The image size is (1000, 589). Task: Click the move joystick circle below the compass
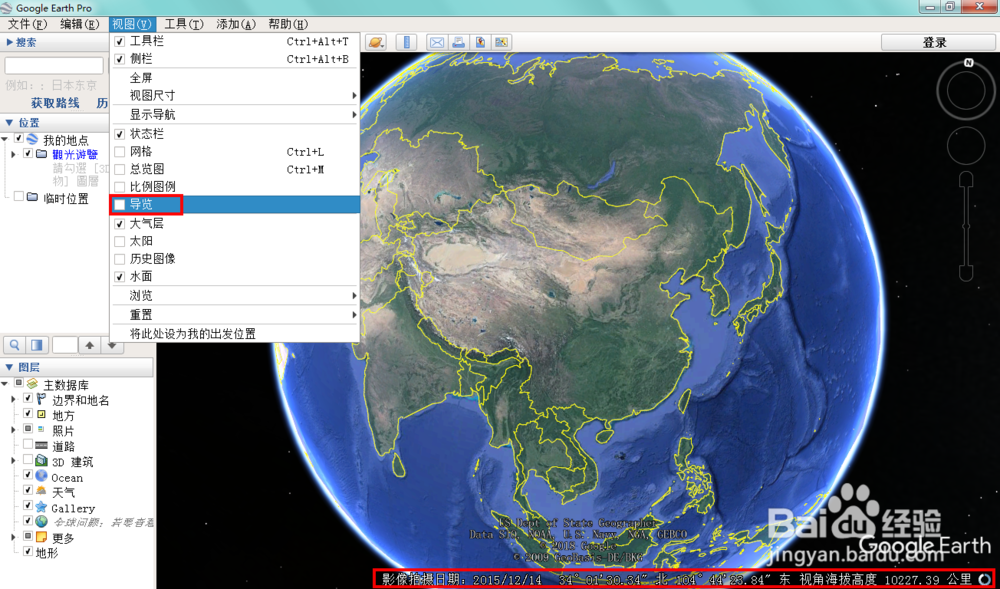tap(966, 145)
